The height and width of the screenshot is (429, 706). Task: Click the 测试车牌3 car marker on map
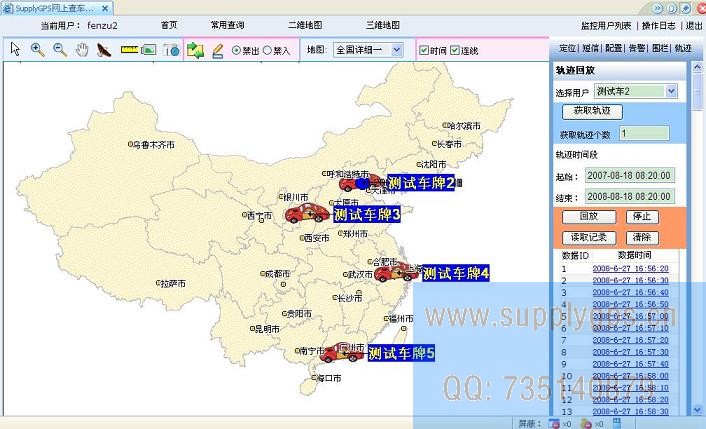[306, 213]
